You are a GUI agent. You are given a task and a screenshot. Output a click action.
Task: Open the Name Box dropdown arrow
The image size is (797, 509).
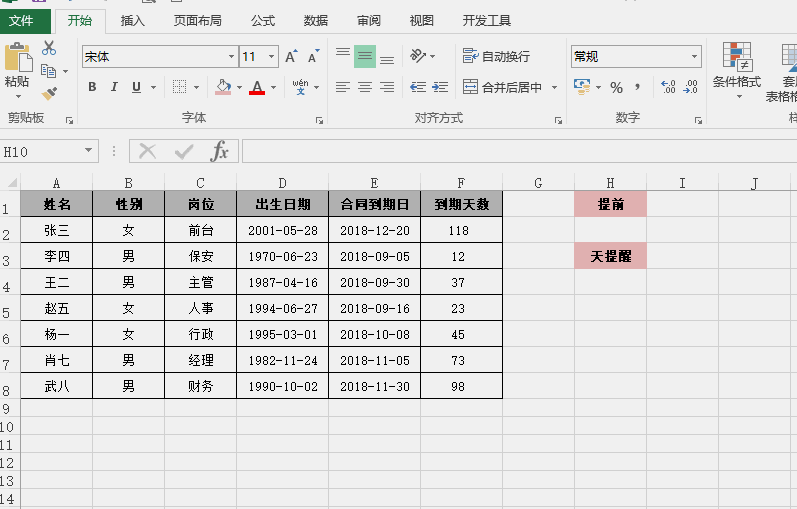click(x=88, y=150)
